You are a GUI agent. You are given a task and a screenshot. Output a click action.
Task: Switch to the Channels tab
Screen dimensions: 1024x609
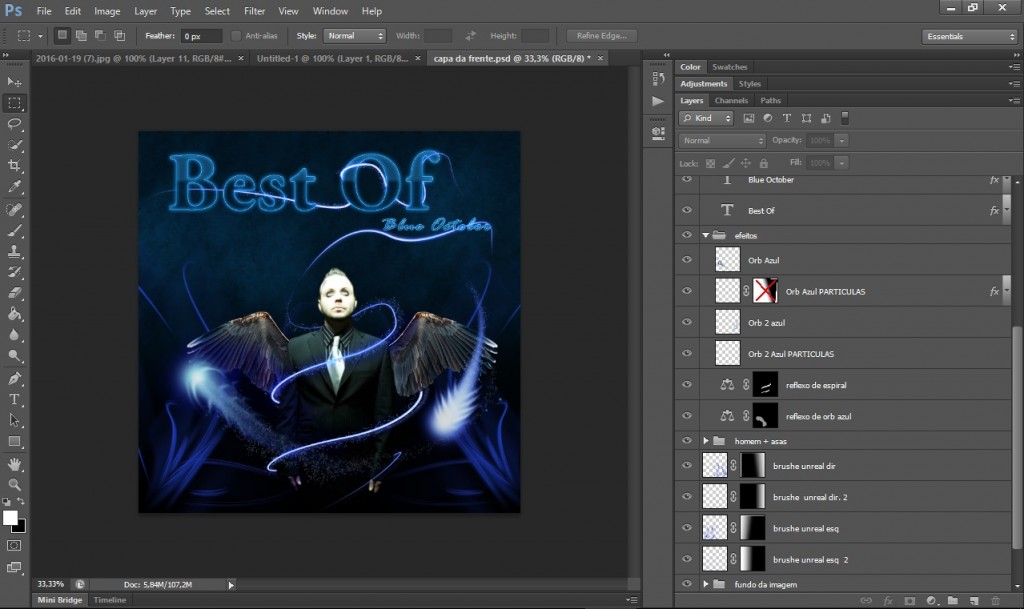(731, 101)
